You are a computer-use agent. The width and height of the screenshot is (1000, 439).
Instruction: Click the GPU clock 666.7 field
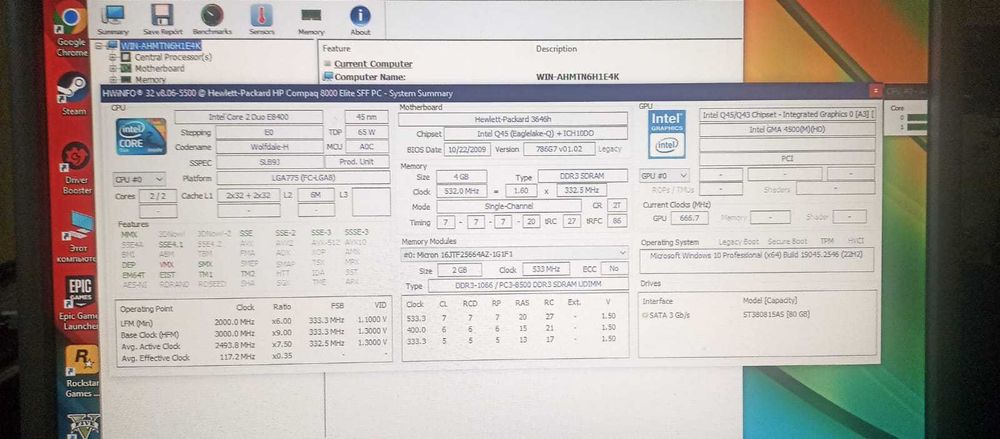click(x=689, y=218)
